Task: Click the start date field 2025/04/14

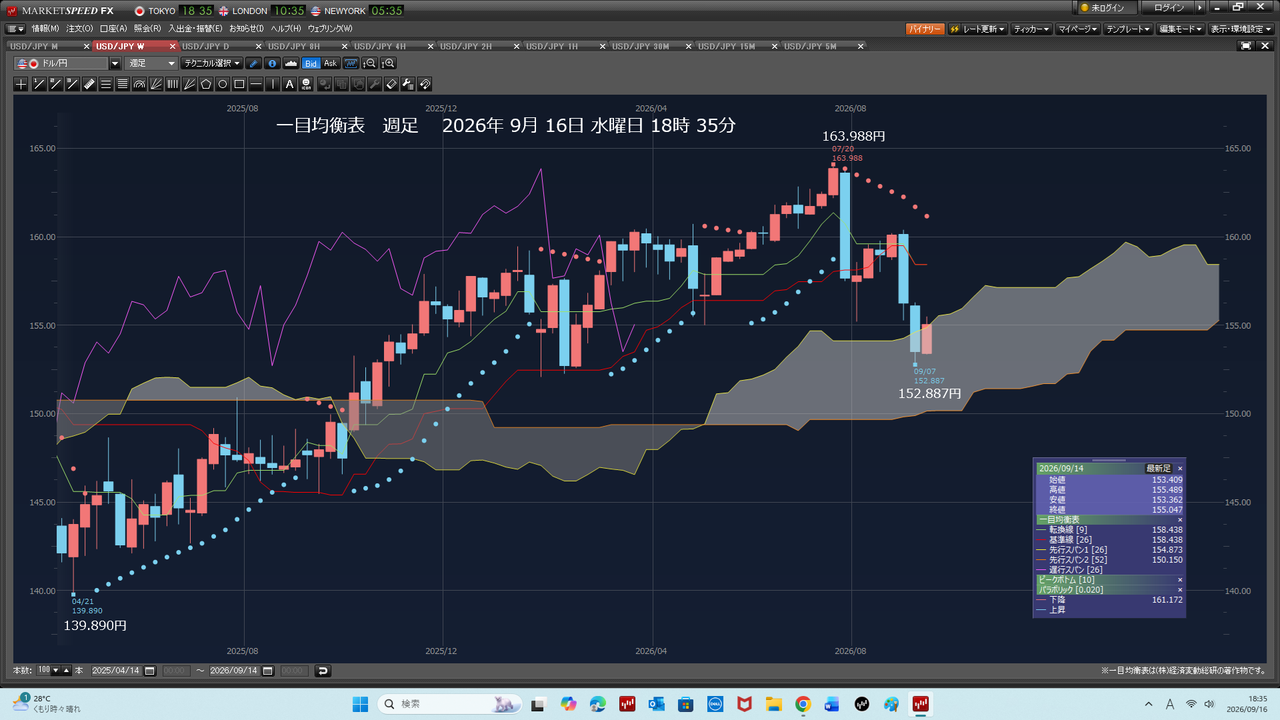Action: (116, 670)
